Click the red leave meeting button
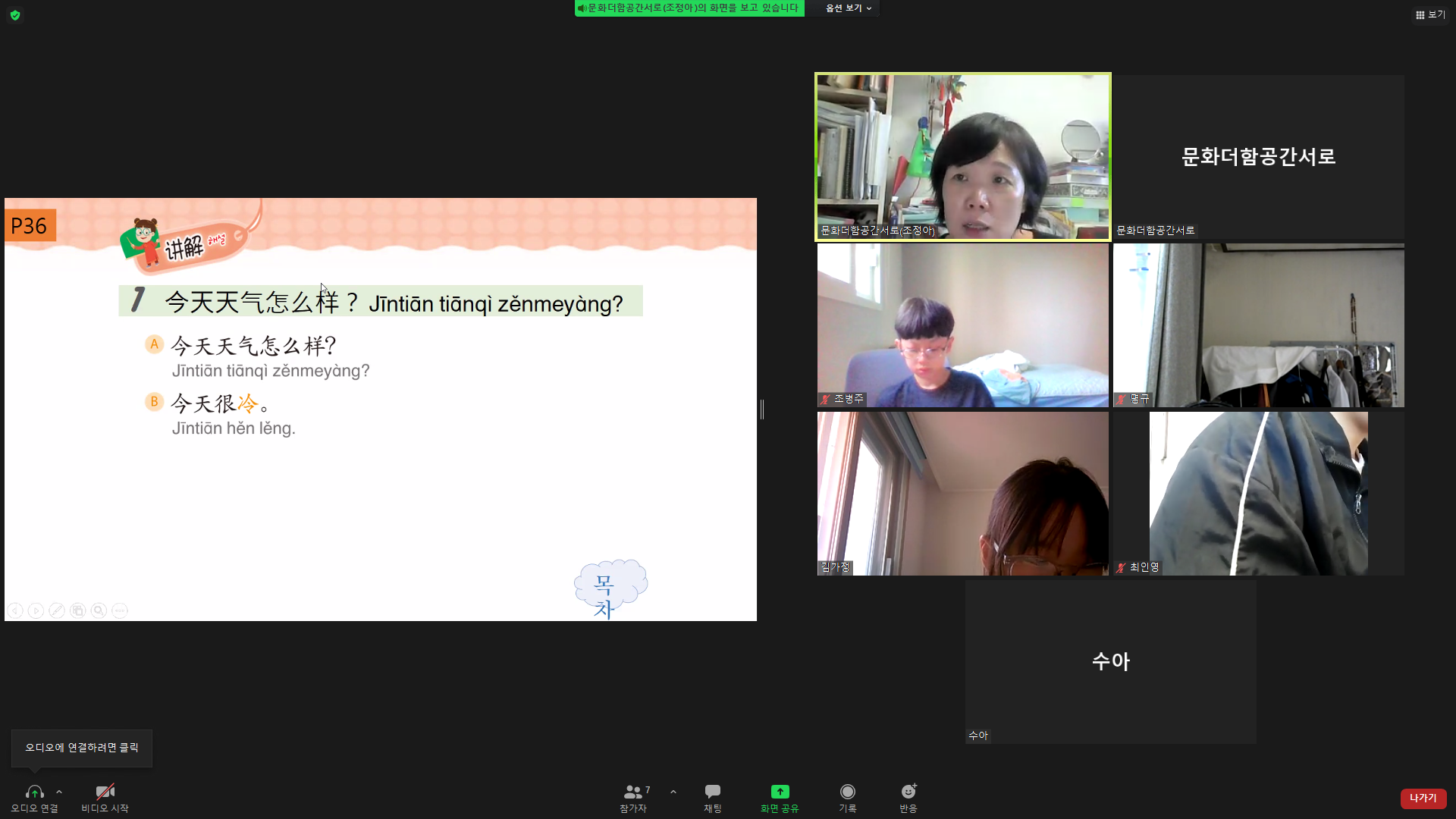Screen dimensions: 1456x819 coord(1423,798)
